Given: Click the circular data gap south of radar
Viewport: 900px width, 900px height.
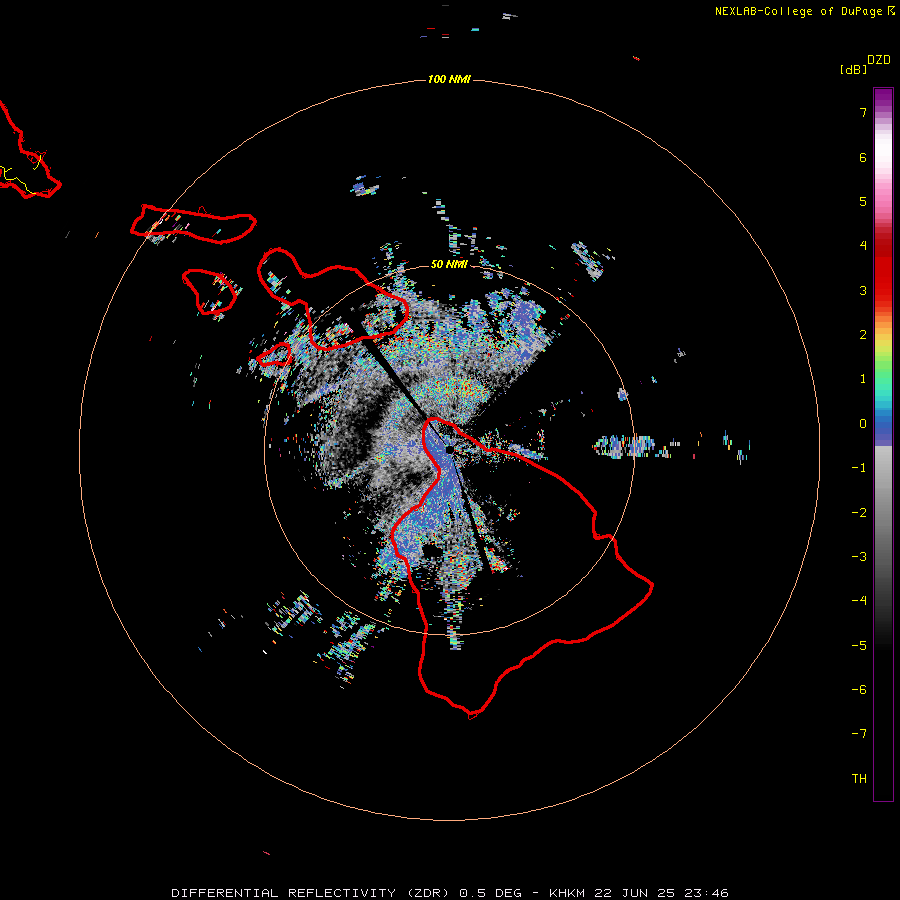Looking at the screenshot, I should pos(430,551).
